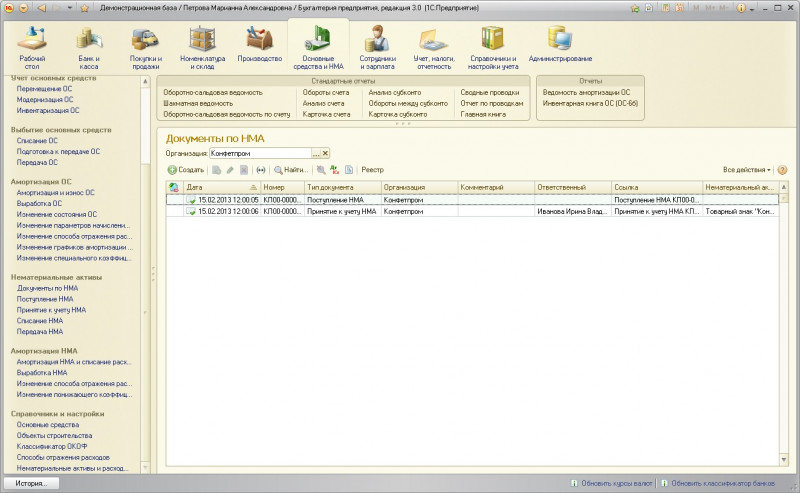Open the Все действия dropdown
This screenshot has width=800, height=493.
pyautogui.click(x=746, y=170)
